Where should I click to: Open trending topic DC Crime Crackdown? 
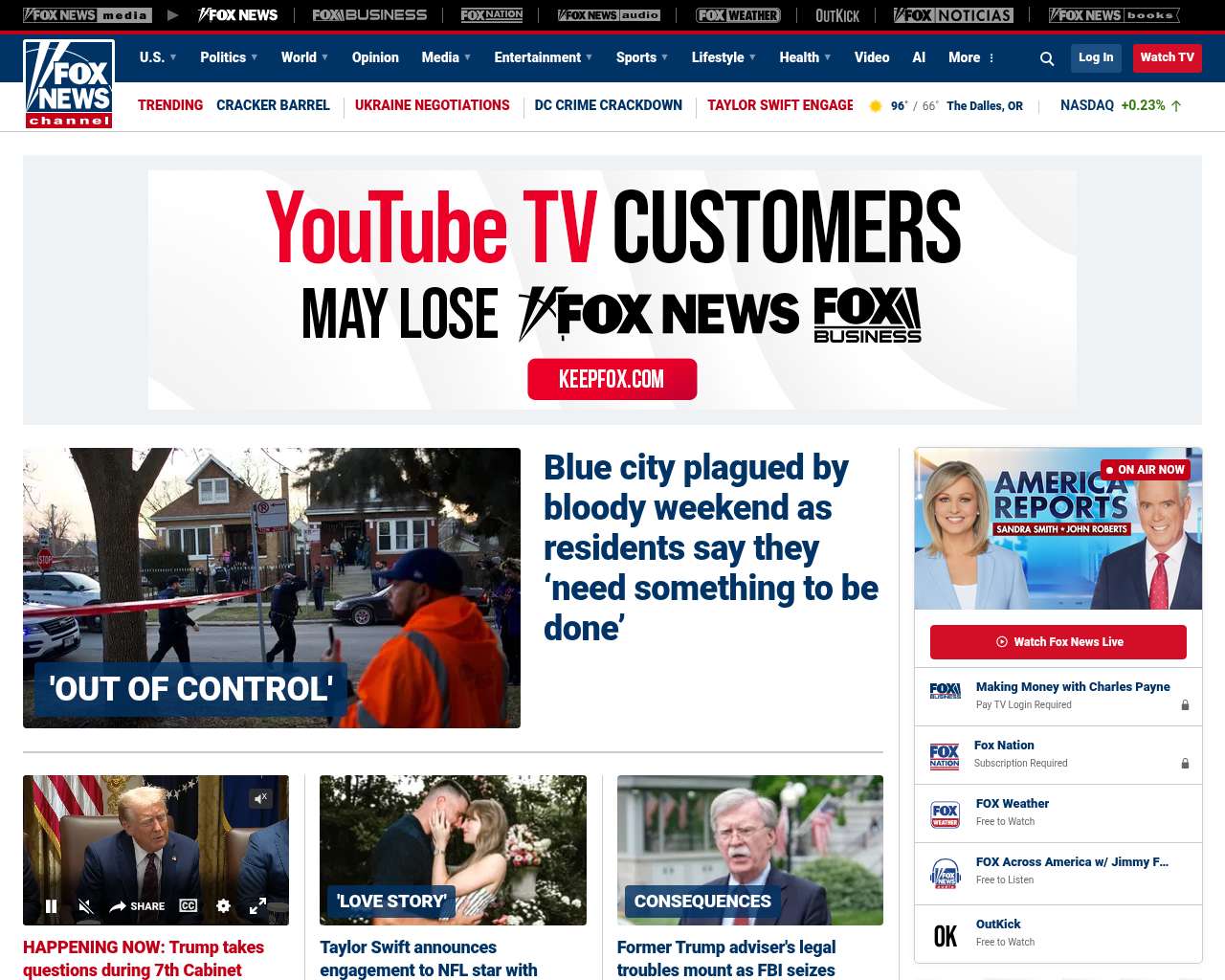pos(609,105)
